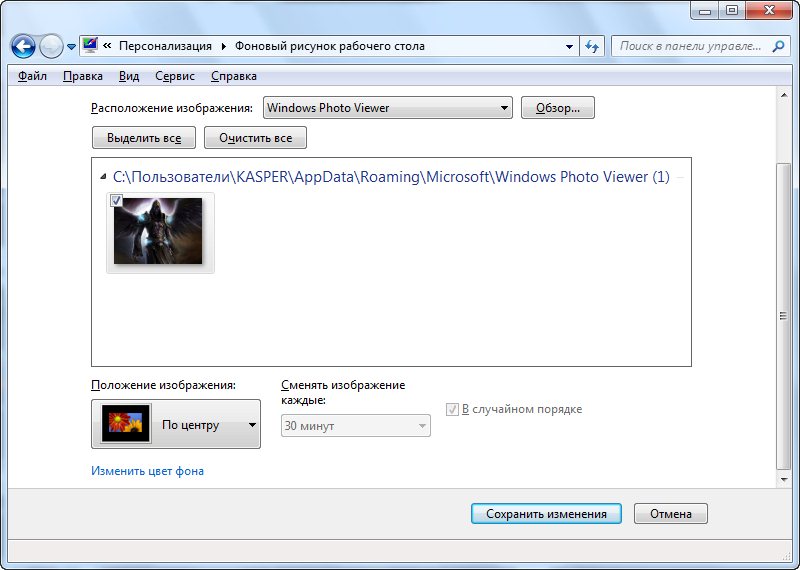The image size is (800, 570).
Task: Click Фоновый рисунок рабочего стола breadcrumb
Action: 330,46
